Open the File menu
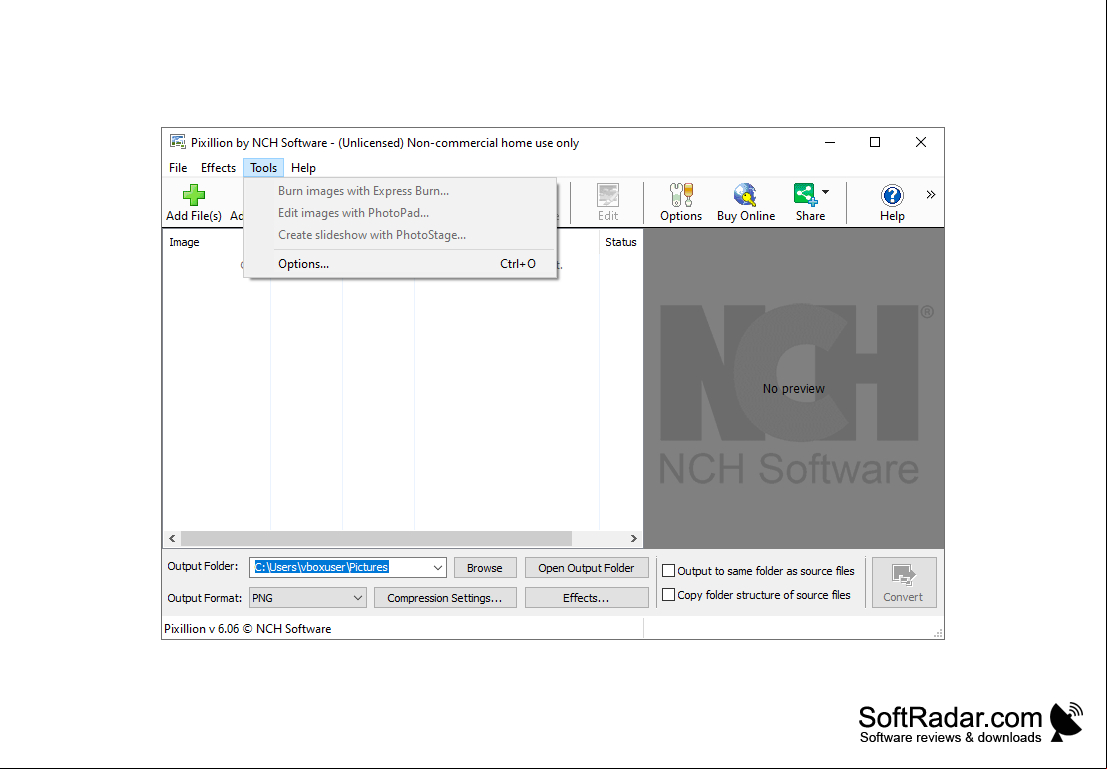This screenshot has height=769, width=1107. pos(178,167)
